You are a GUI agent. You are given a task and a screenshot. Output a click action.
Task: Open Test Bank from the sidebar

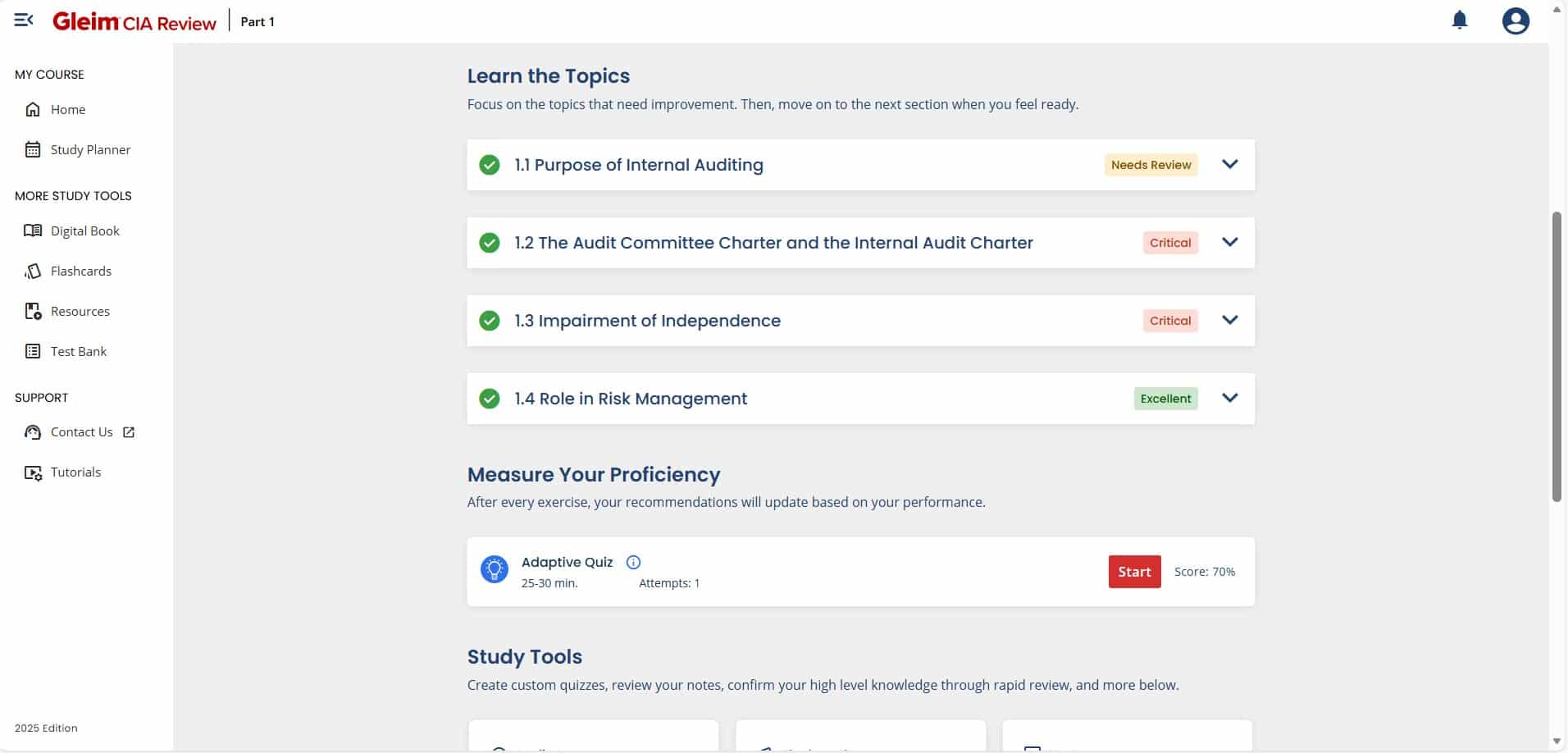[x=78, y=352]
